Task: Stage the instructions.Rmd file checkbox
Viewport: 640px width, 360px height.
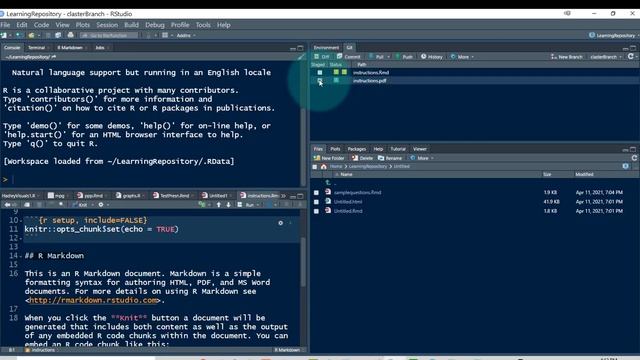Action: click(x=320, y=72)
